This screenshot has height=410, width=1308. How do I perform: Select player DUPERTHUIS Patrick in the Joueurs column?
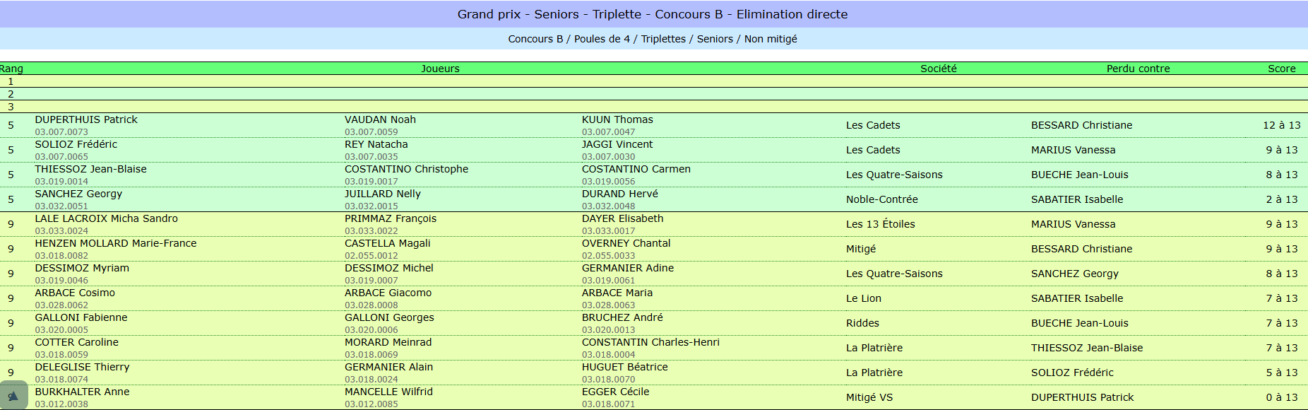(x=86, y=120)
